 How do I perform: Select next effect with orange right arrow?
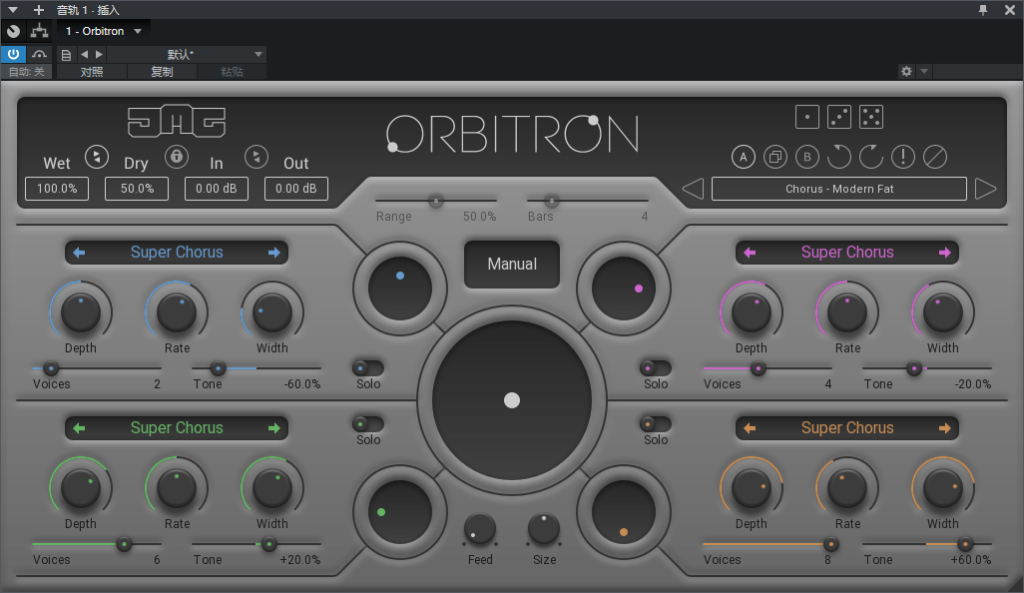944,428
